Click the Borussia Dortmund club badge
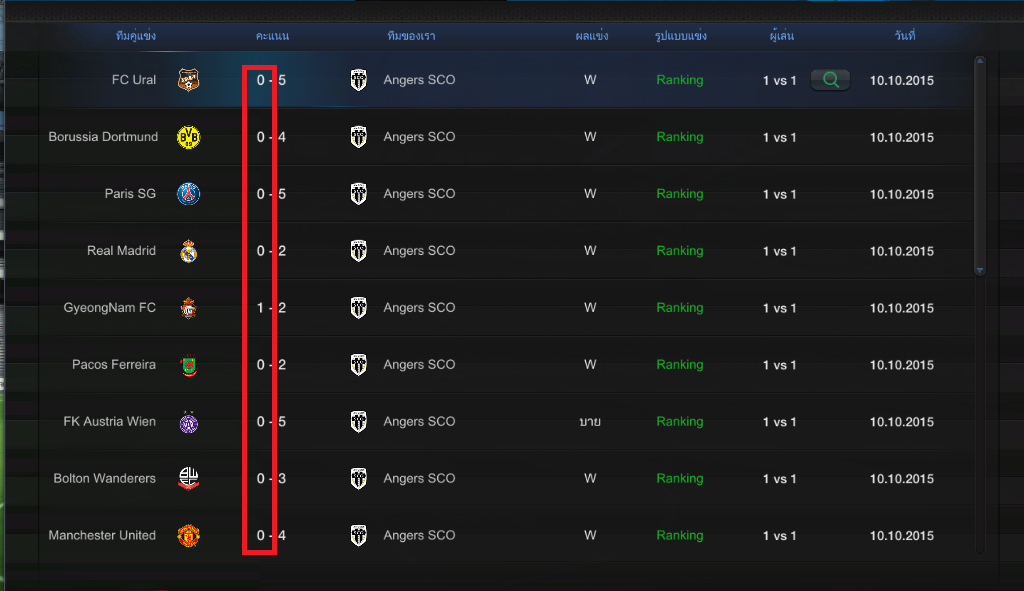 click(x=188, y=137)
